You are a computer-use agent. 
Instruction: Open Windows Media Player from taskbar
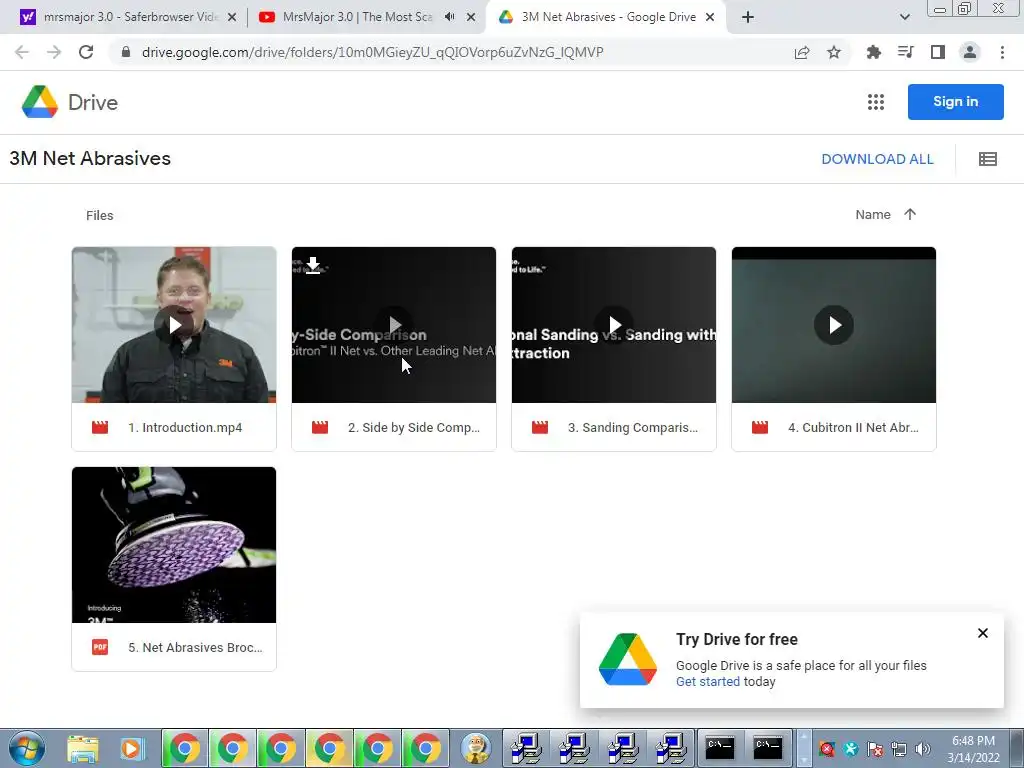pyautogui.click(x=131, y=748)
